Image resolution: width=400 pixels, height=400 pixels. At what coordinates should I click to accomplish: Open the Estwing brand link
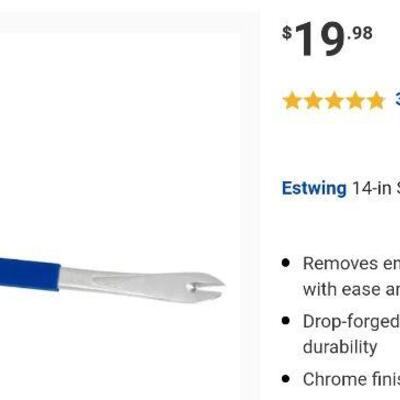coord(314,189)
